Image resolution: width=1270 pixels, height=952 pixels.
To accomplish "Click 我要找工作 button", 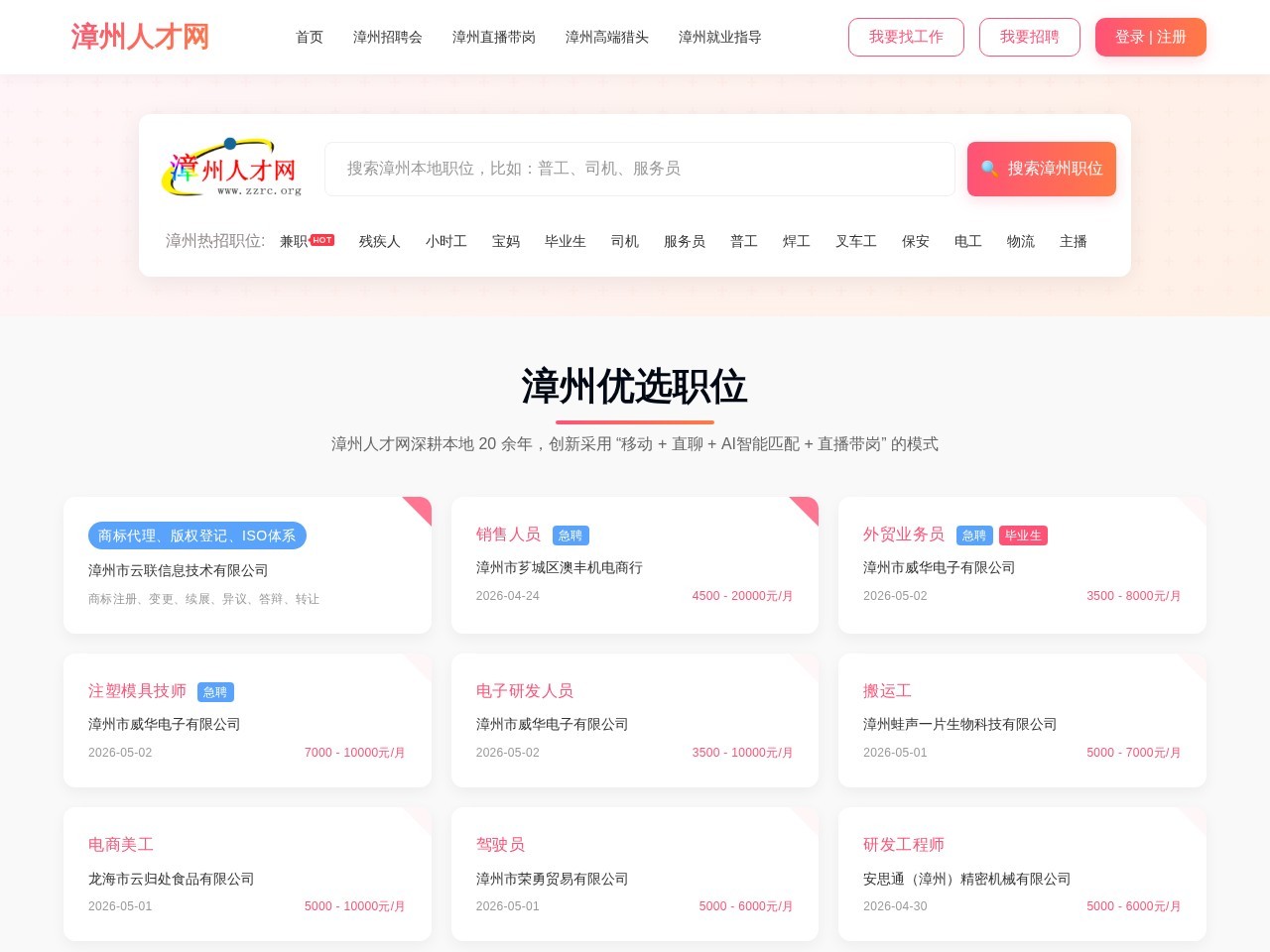I will click(x=906, y=37).
